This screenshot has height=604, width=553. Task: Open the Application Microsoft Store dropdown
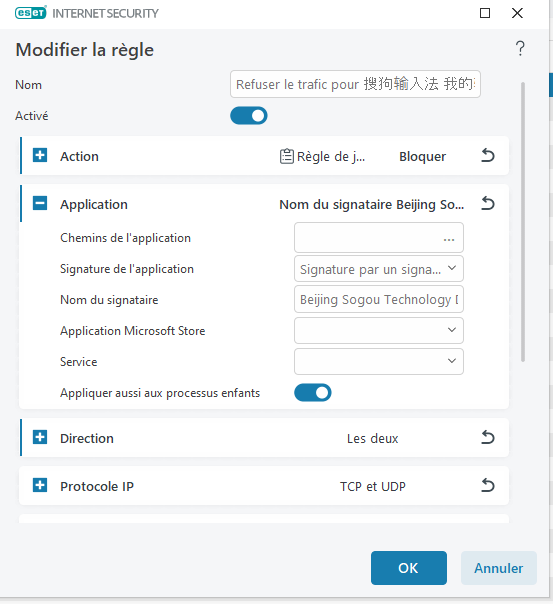point(379,330)
